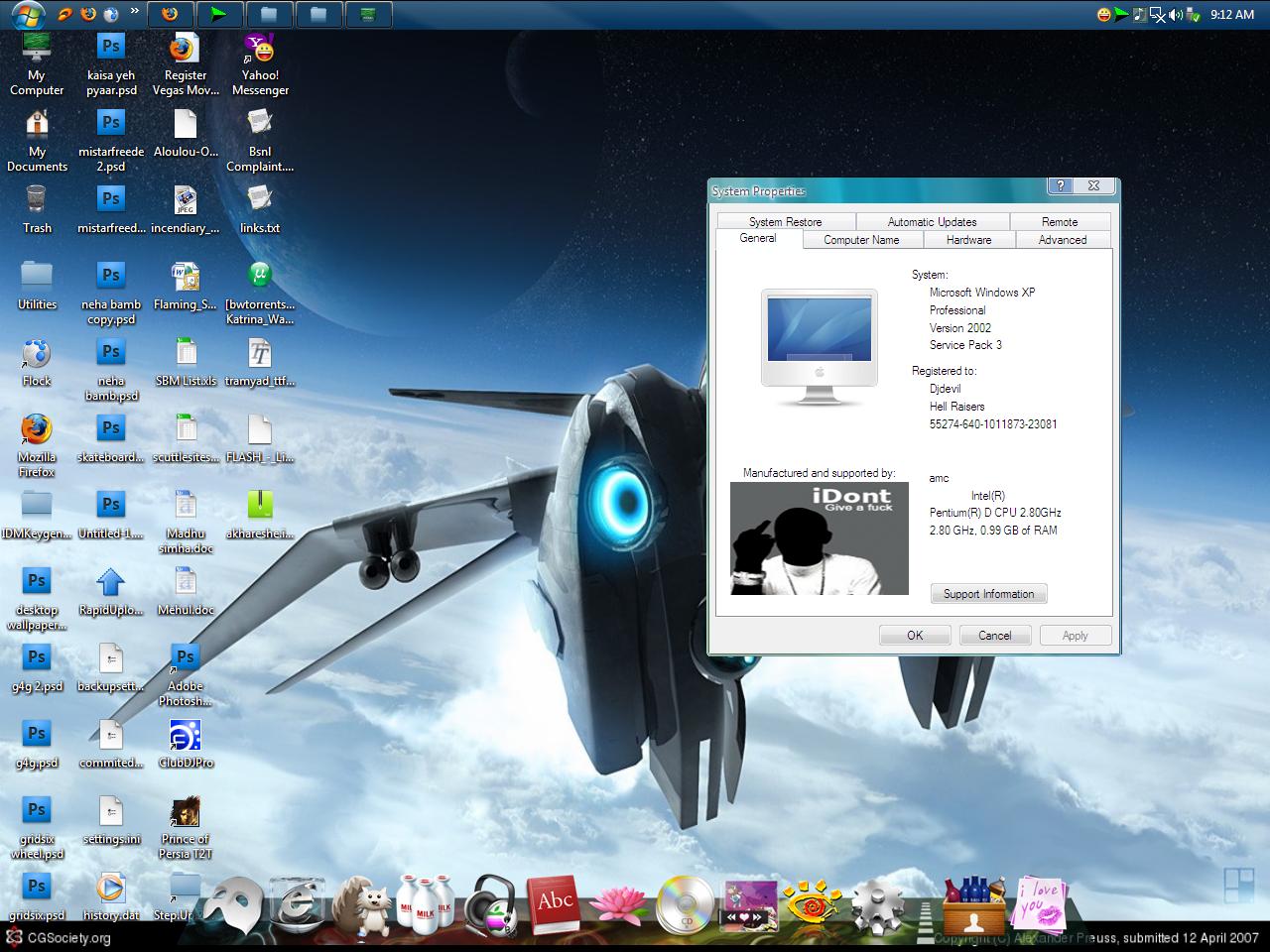Open Yahoo! Messenger desktop shortcut

pos(260,64)
